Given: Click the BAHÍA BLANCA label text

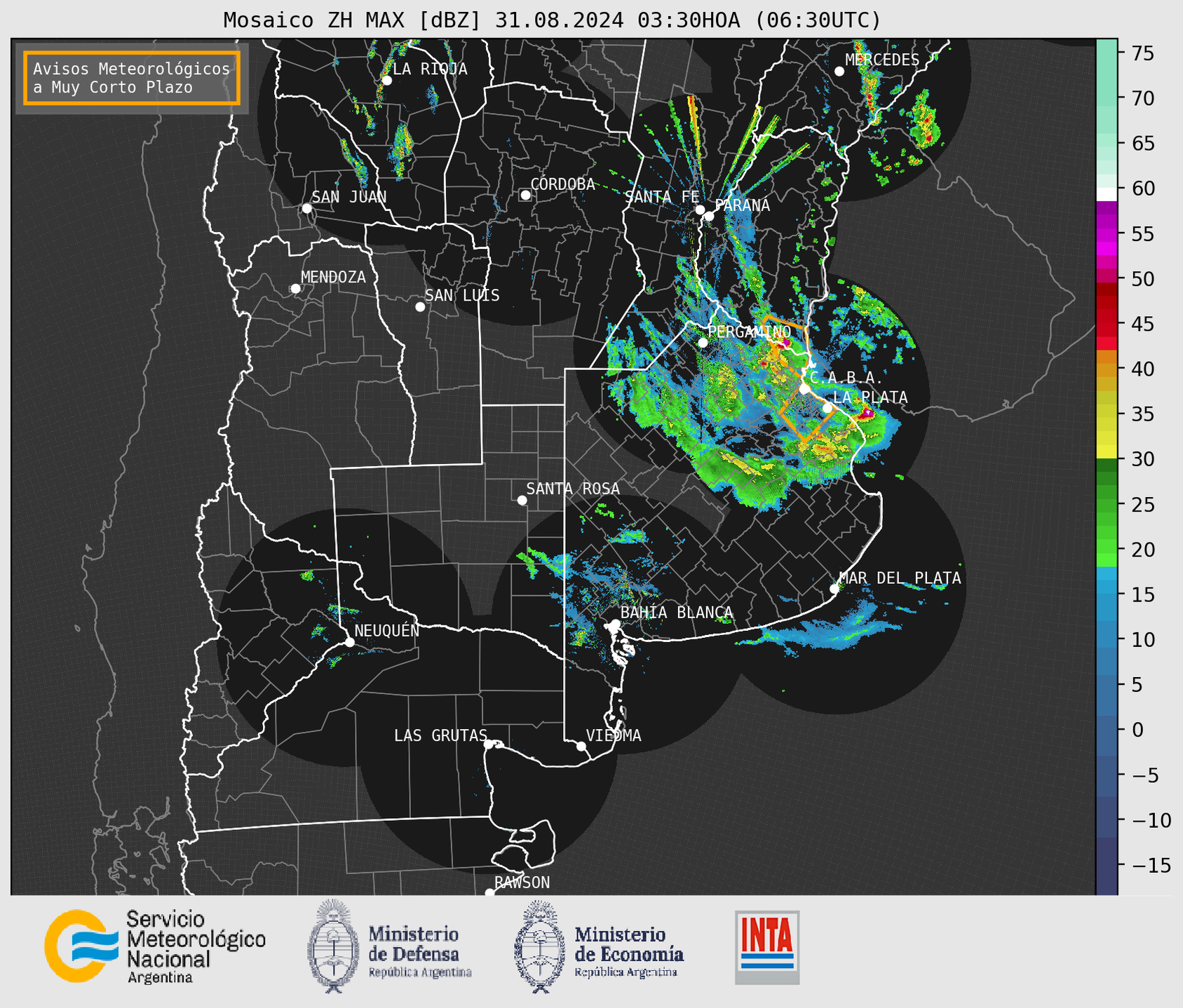Looking at the screenshot, I should coord(677,612).
